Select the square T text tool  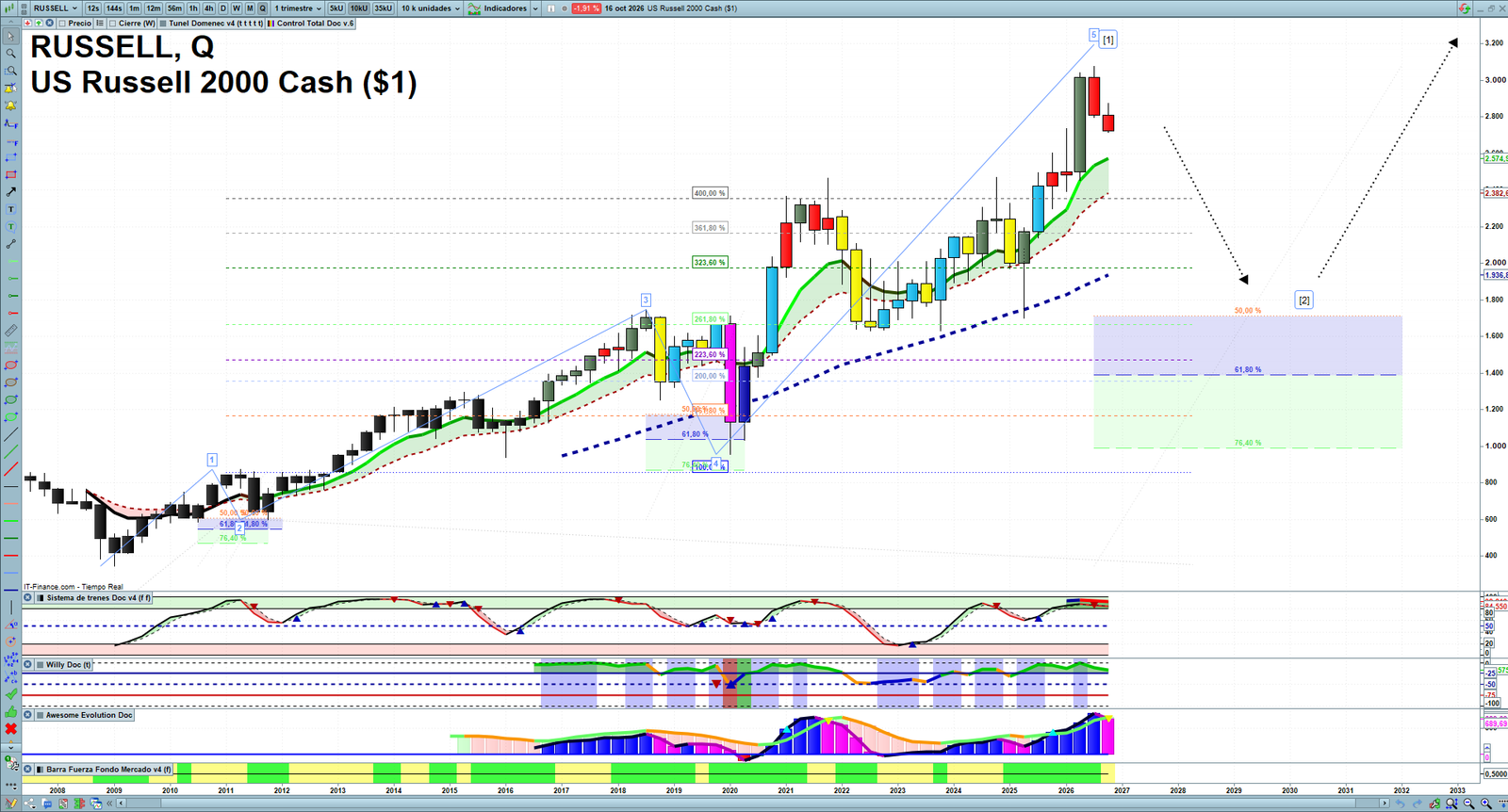(10, 209)
